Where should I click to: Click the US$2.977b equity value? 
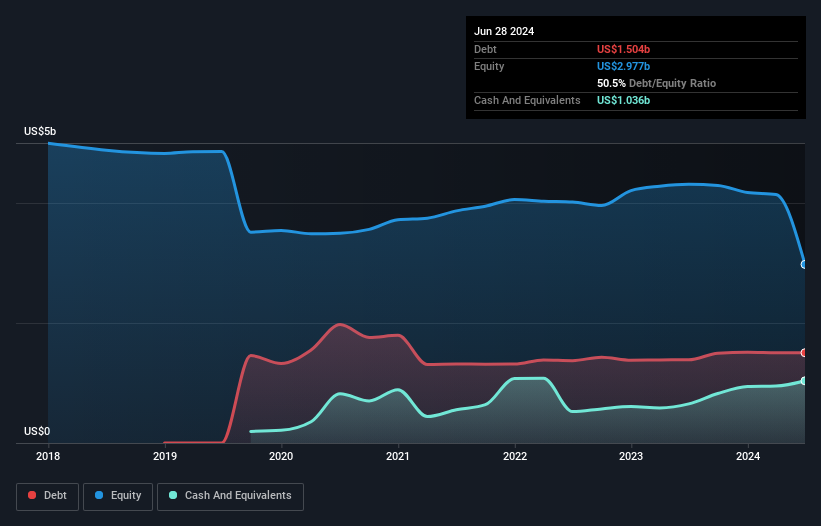[623, 66]
